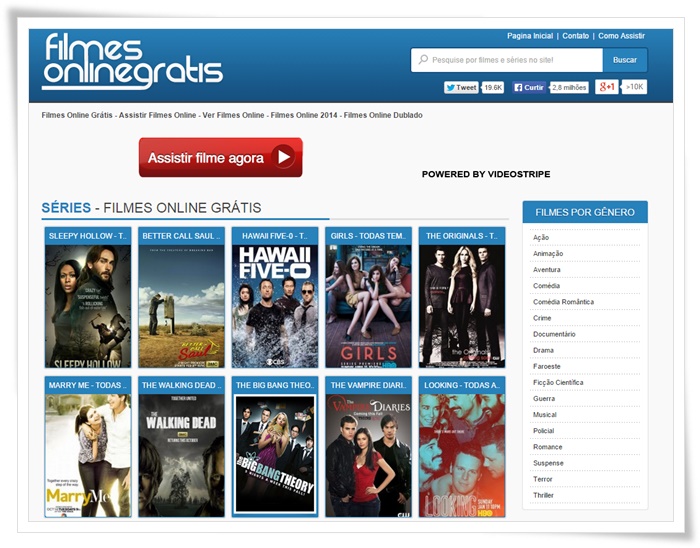Open The Originals poster
The image size is (700, 548).
point(462,306)
